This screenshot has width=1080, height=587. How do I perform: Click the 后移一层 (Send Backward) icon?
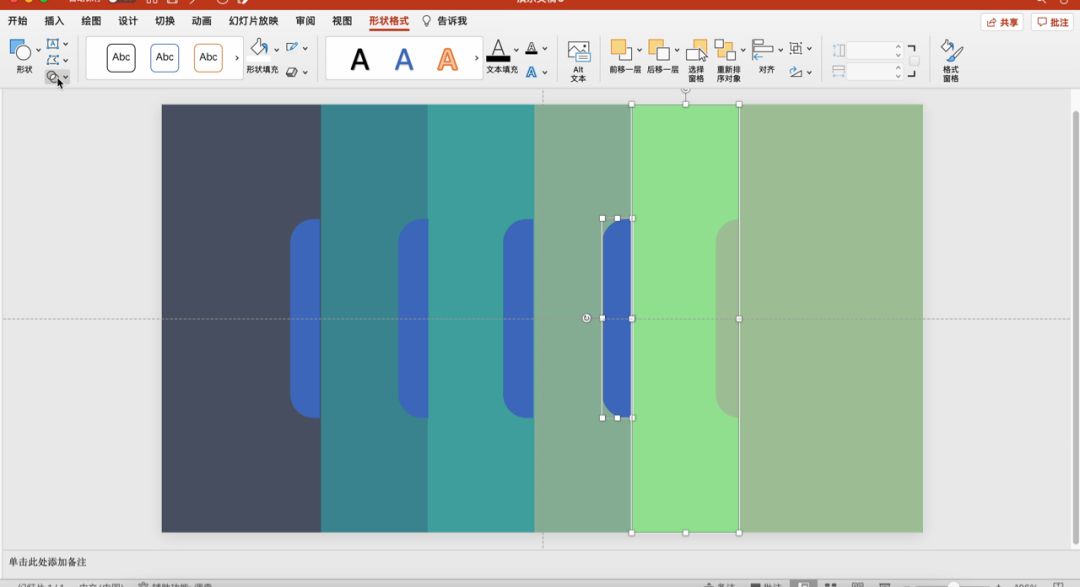(x=658, y=50)
